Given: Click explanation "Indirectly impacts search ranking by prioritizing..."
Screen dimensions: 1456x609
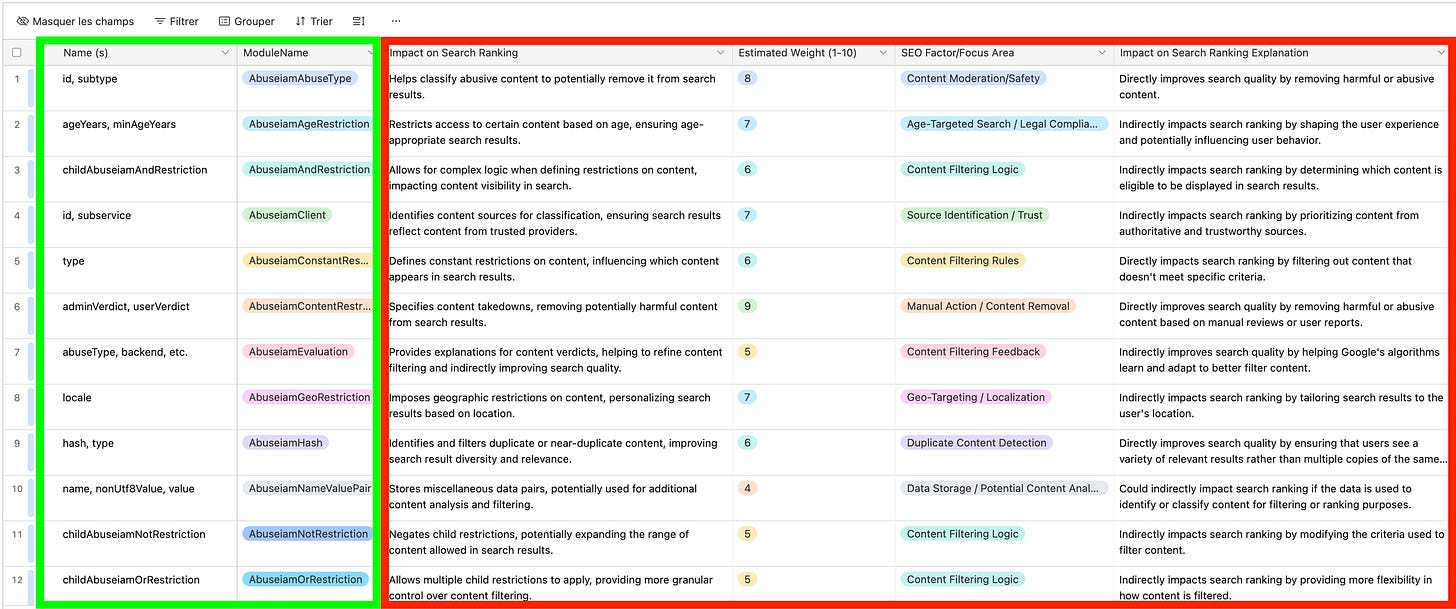Looking at the screenshot, I should [x=1282, y=225].
